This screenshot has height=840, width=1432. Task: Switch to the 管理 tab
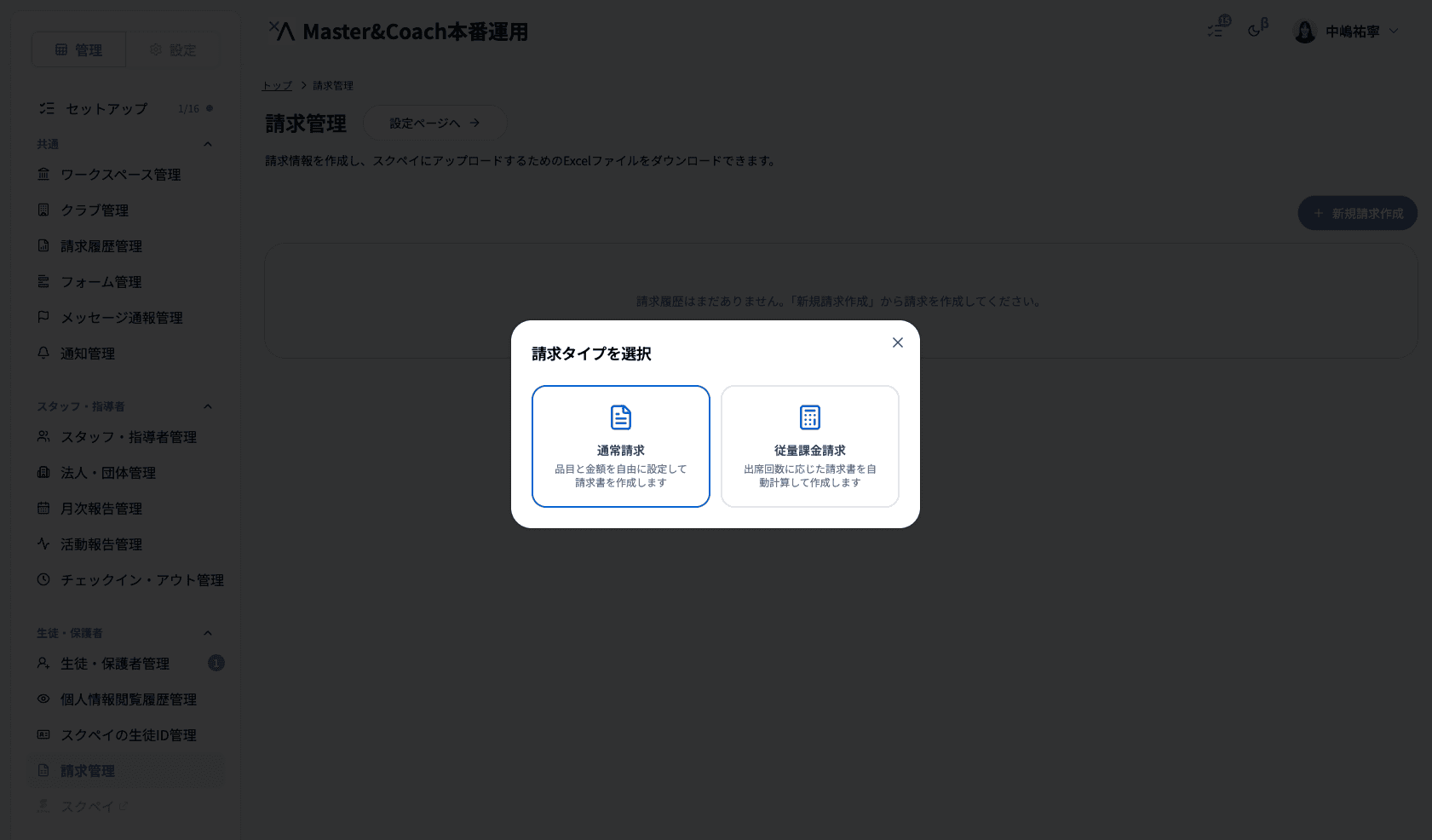coord(78,49)
